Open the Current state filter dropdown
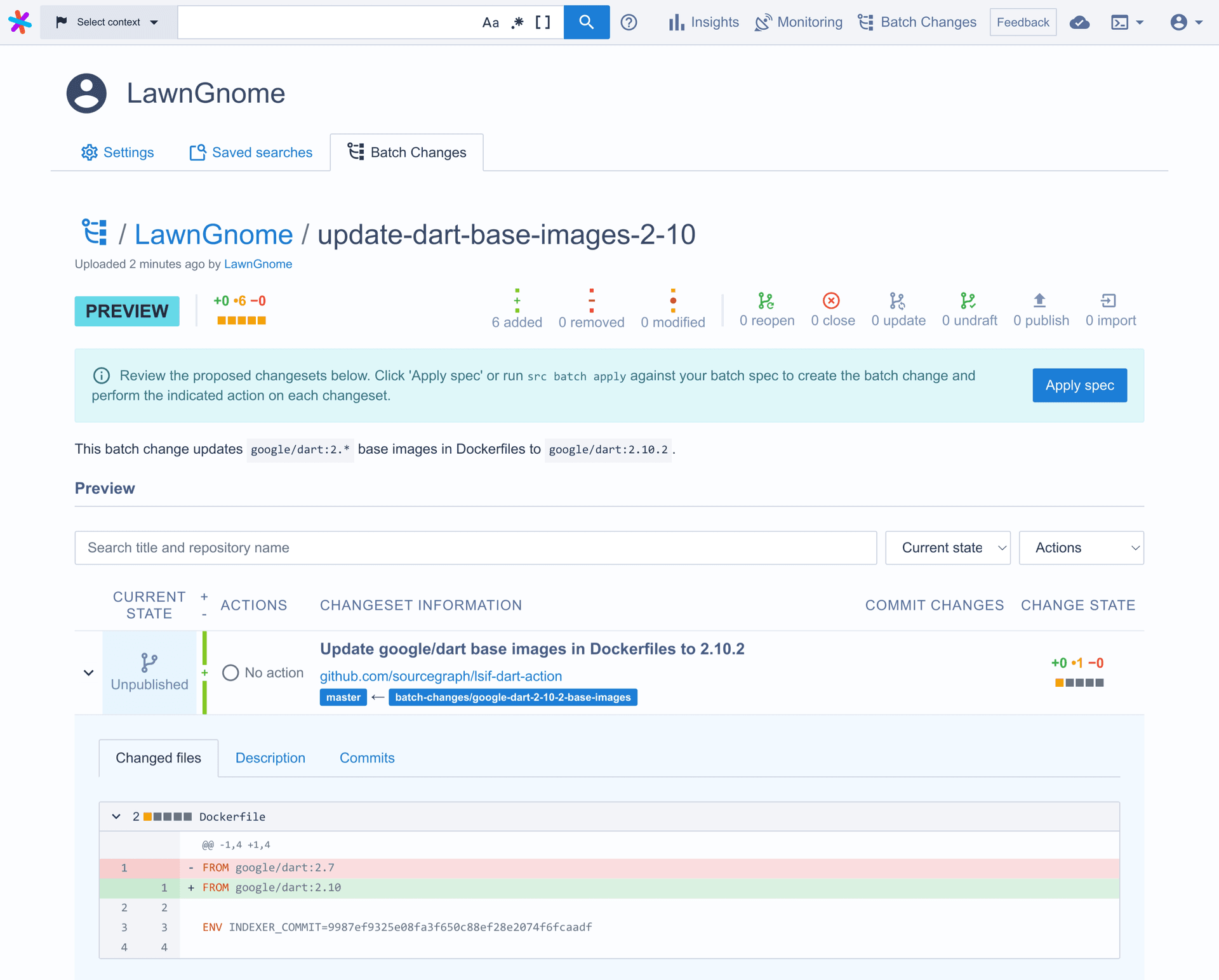Viewport: 1219px width, 980px height. tap(948, 548)
